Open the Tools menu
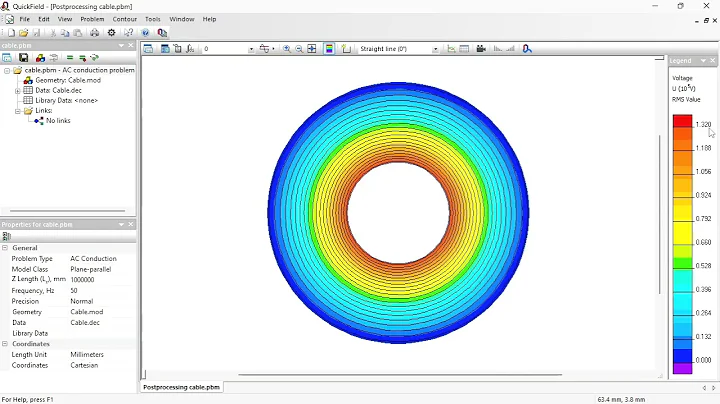The image size is (720, 404). pyautogui.click(x=153, y=19)
